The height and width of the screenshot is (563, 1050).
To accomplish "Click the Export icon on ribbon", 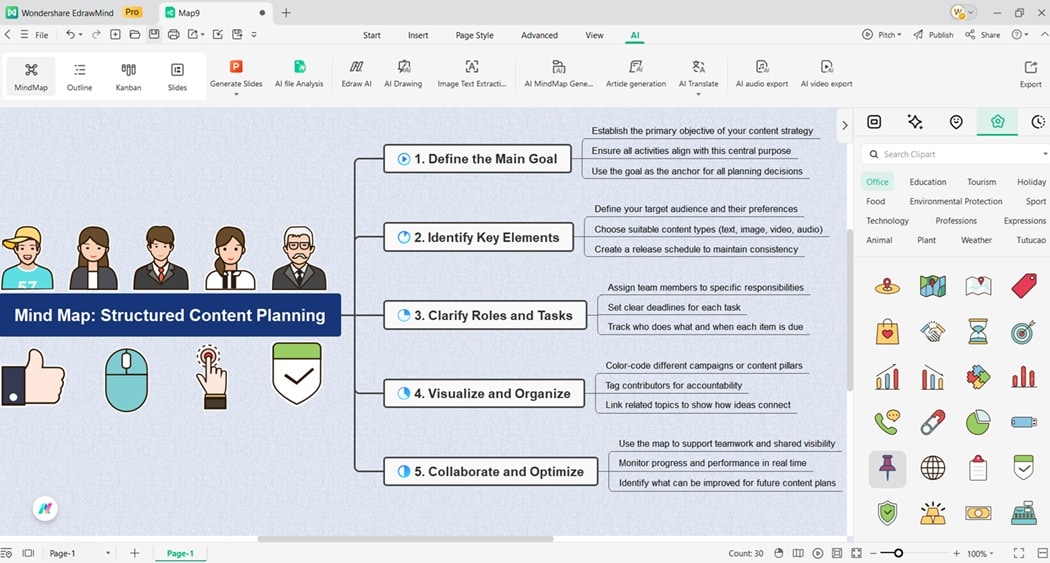I will pyautogui.click(x=1031, y=74).
